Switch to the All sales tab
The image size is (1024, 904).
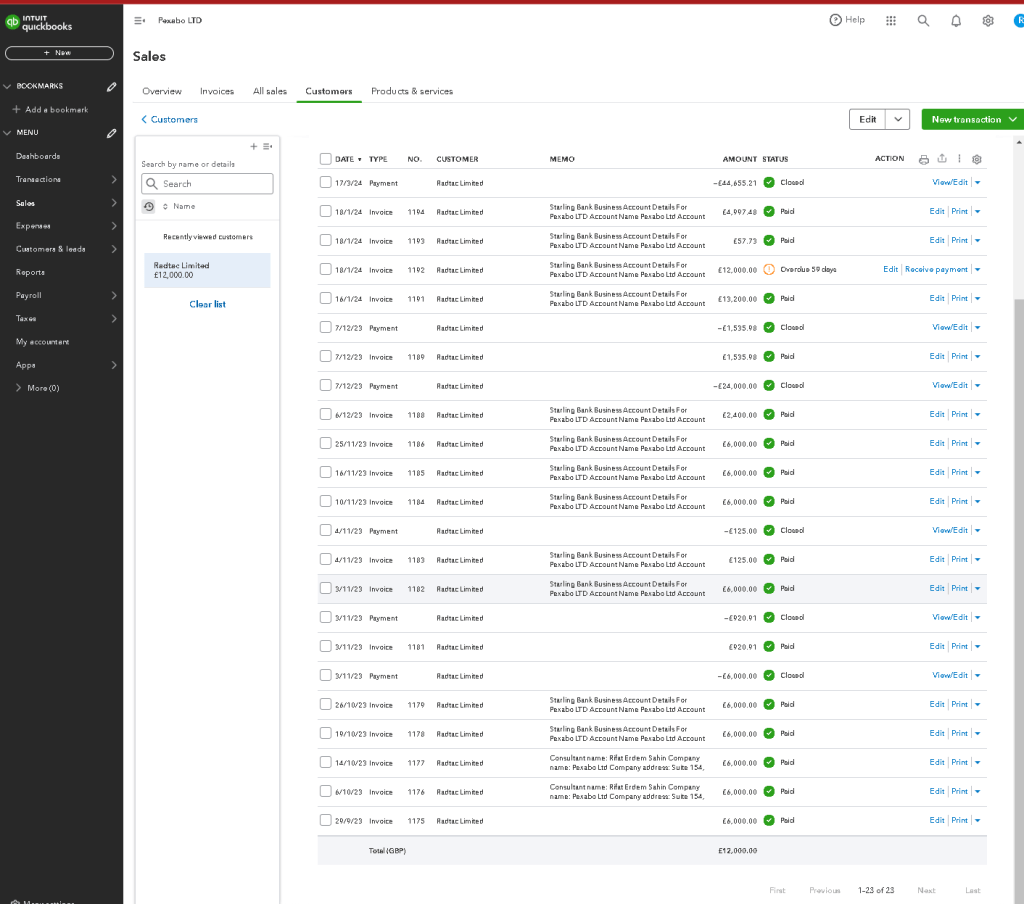270,91
